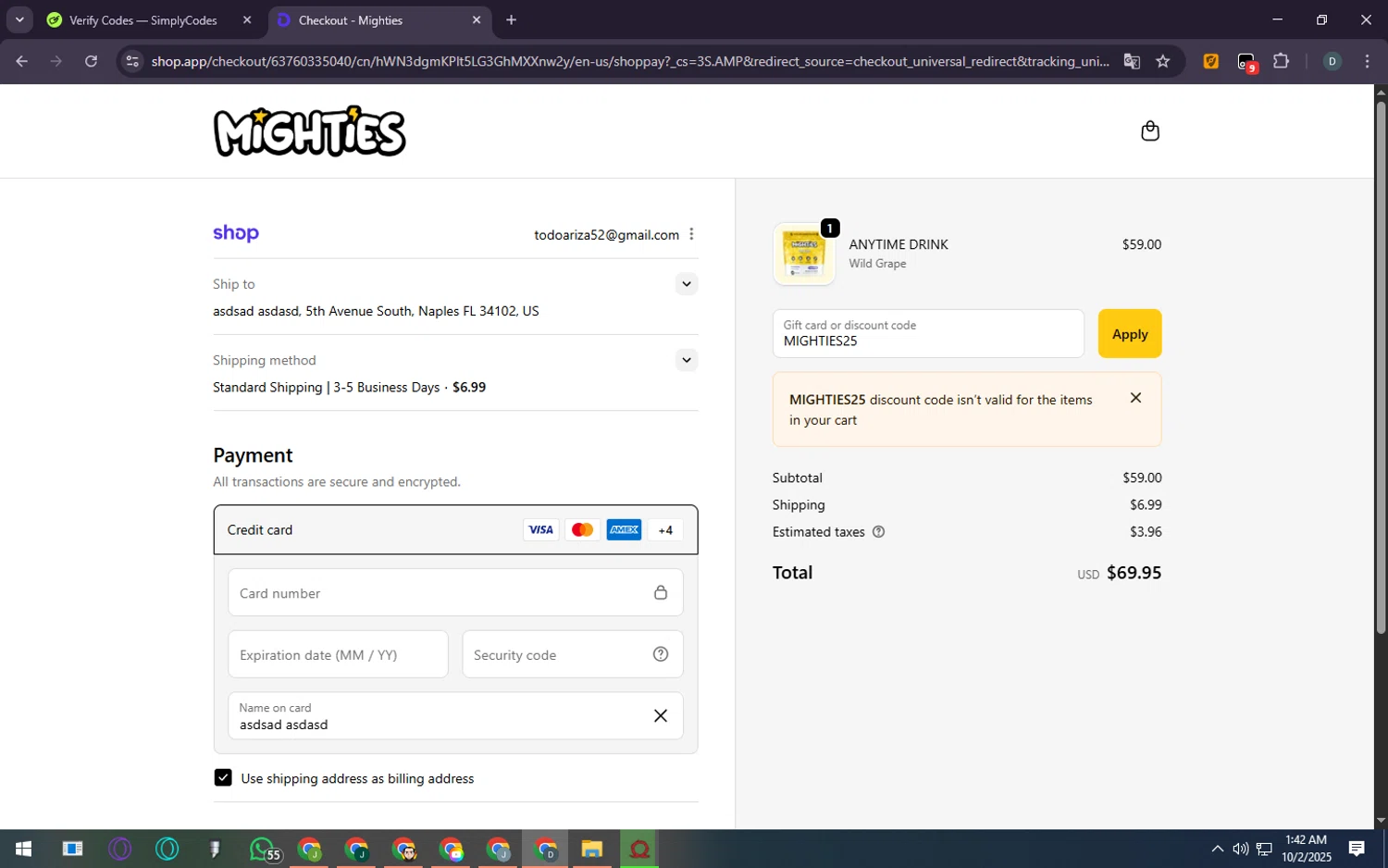Click the Shop logo

pos(236,233)
